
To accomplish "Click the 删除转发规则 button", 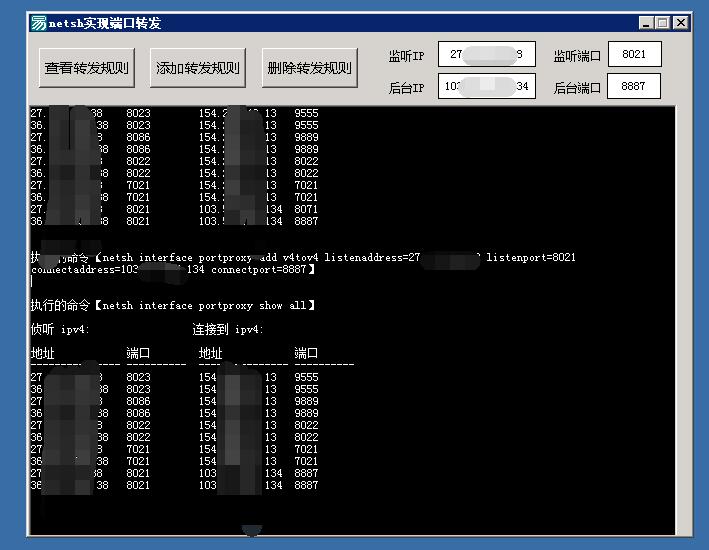I will click(x=310, y=68).
